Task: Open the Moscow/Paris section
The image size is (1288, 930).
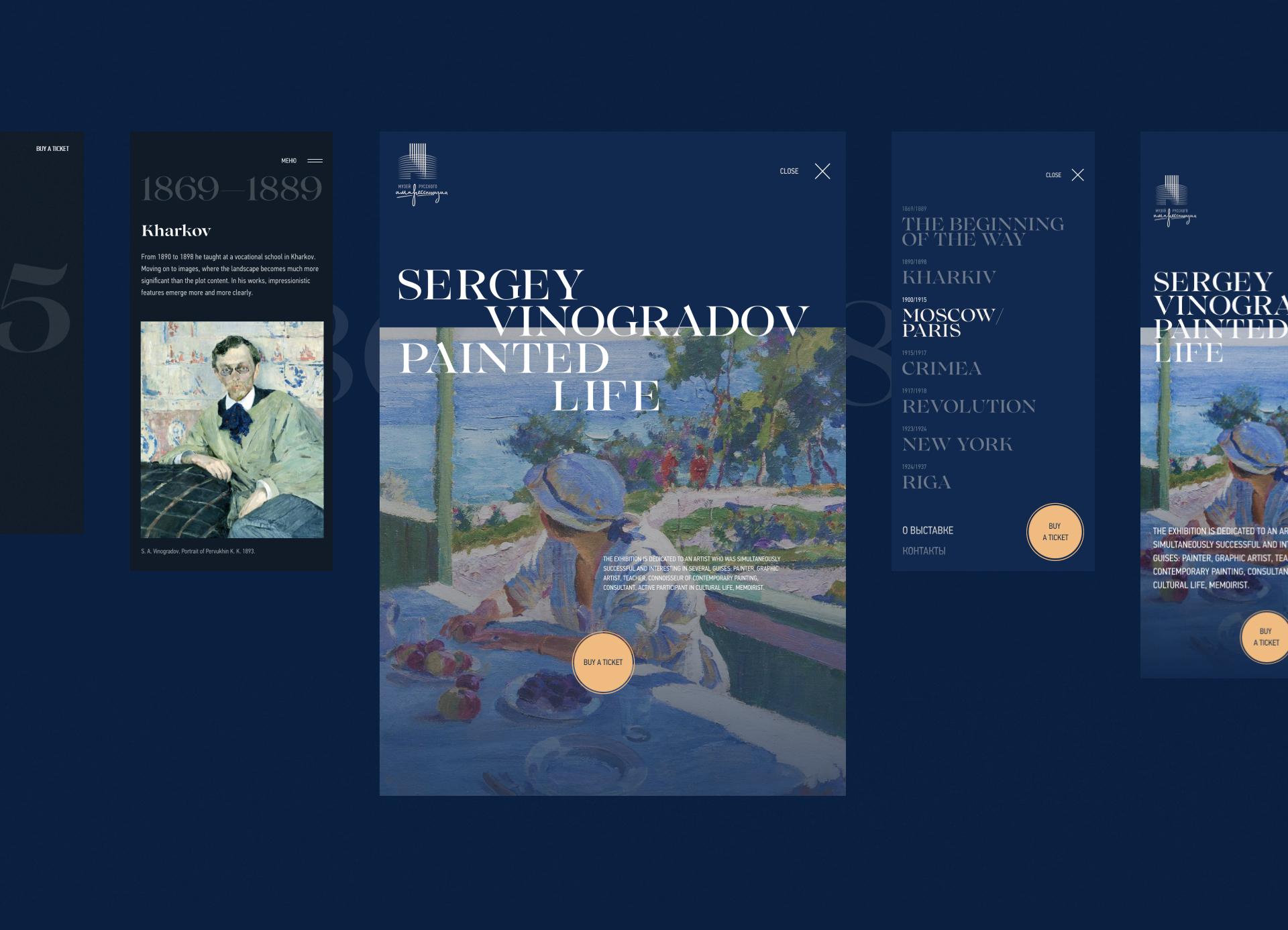Action: click(953, 323)
